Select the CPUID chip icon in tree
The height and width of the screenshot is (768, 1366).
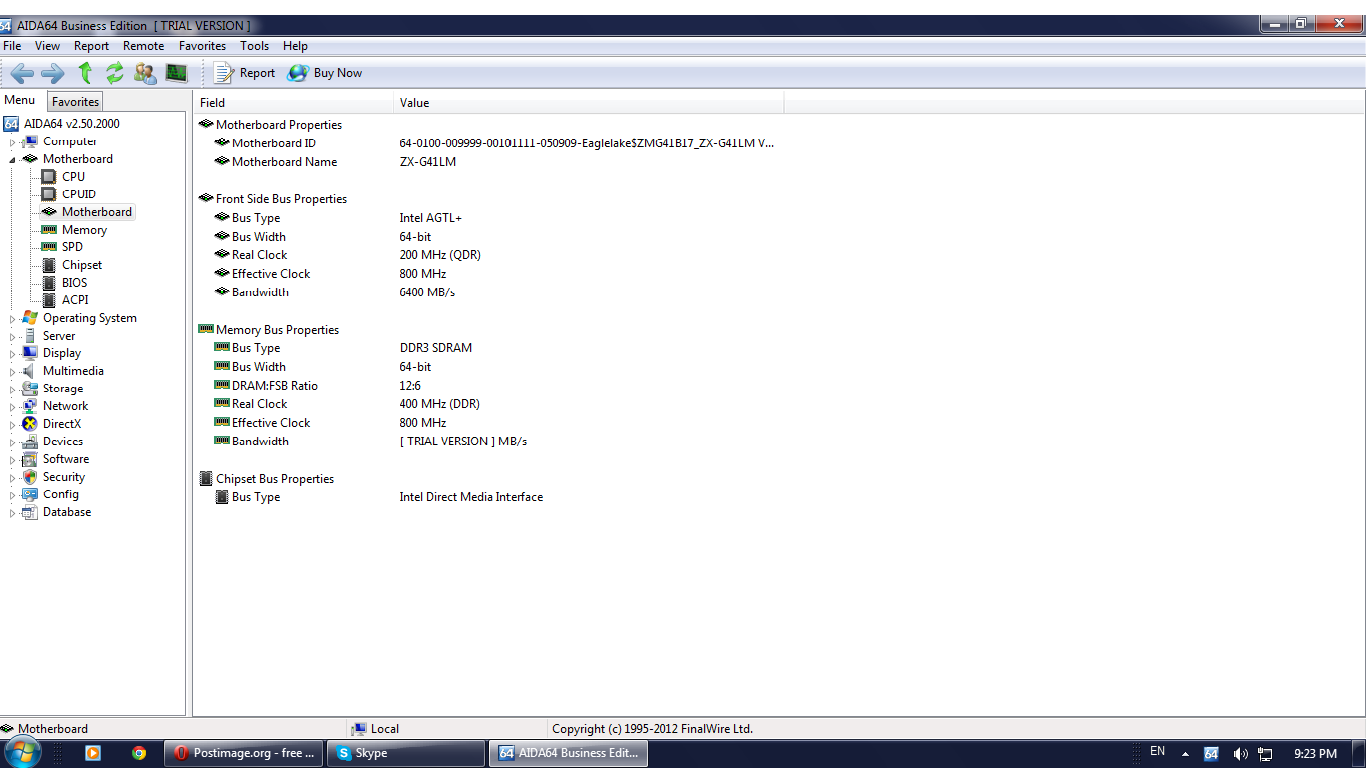click(x=49, y=194)
